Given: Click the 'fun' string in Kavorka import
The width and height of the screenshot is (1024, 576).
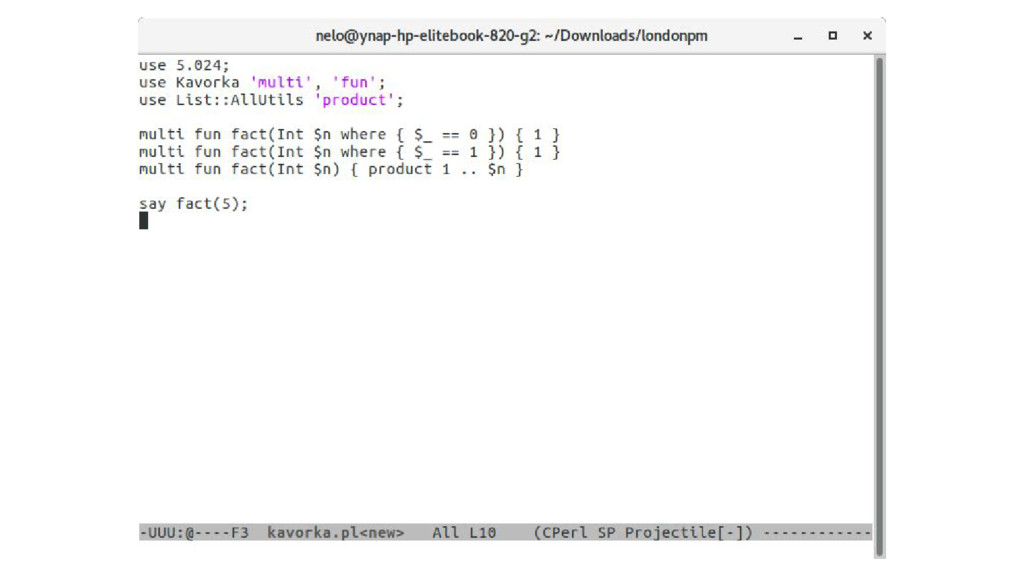Looking at the screenshot, I should tap(355, 82).
